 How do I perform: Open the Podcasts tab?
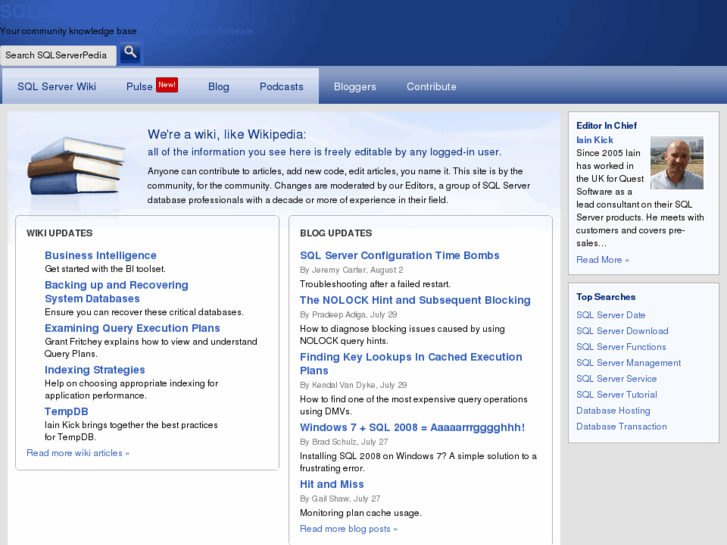click(281, 87)
